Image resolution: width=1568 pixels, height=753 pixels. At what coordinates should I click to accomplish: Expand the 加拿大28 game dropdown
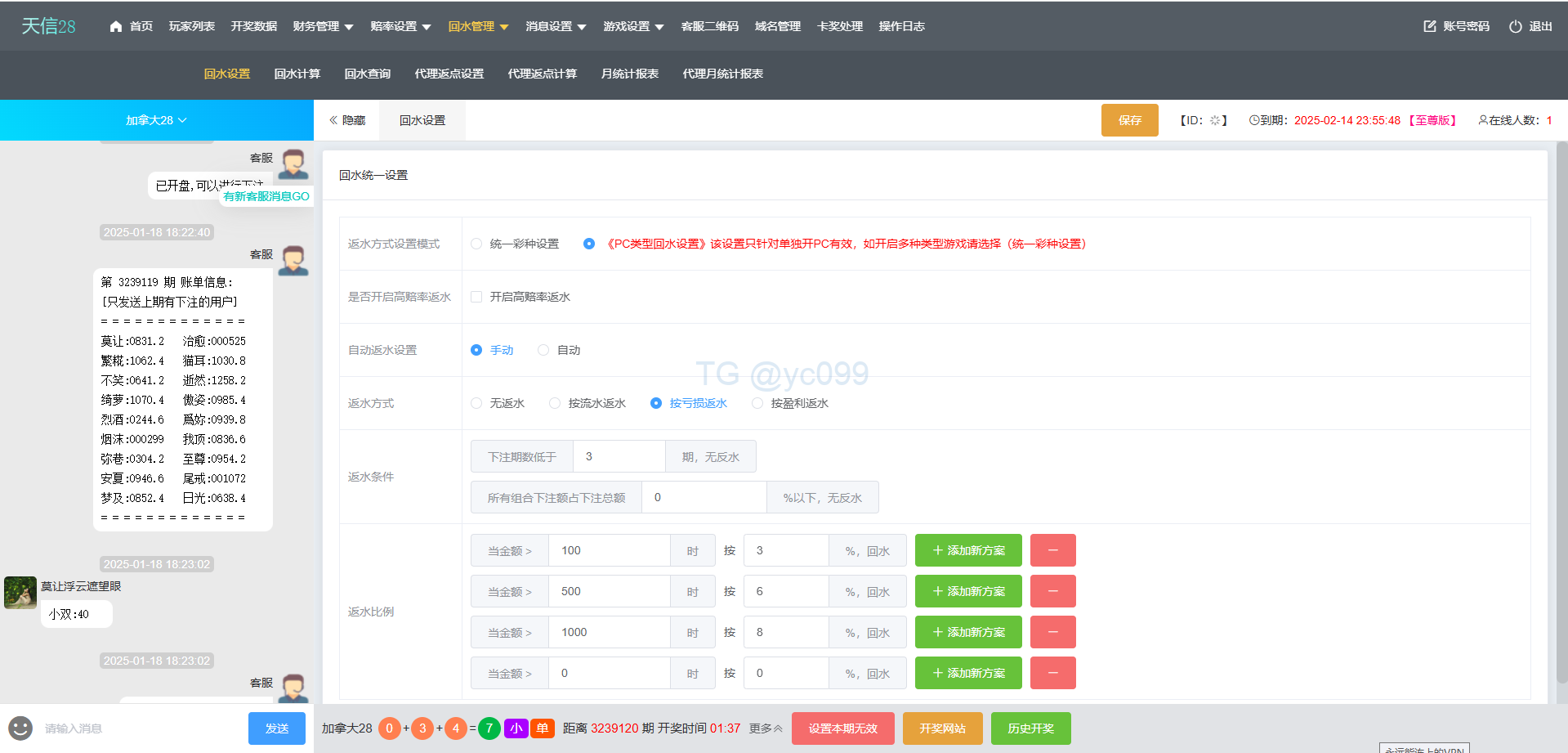[156, 120]
